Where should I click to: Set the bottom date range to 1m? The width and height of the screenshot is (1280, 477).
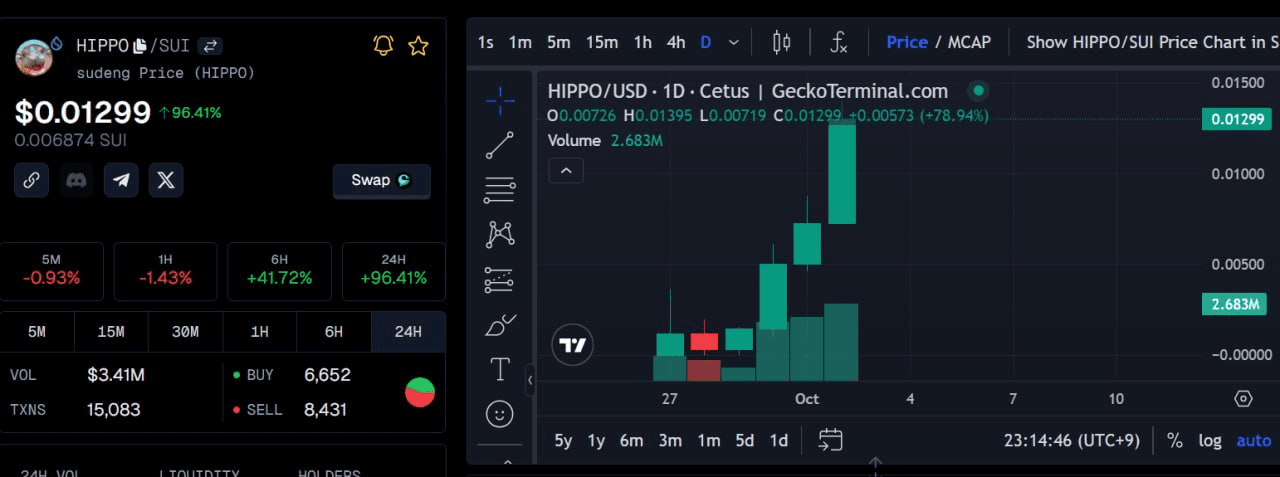pyautogui.click(x=709, y=440)
